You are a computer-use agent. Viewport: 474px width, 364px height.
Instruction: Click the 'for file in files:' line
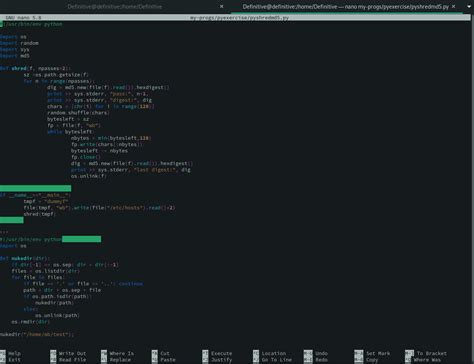38,277
